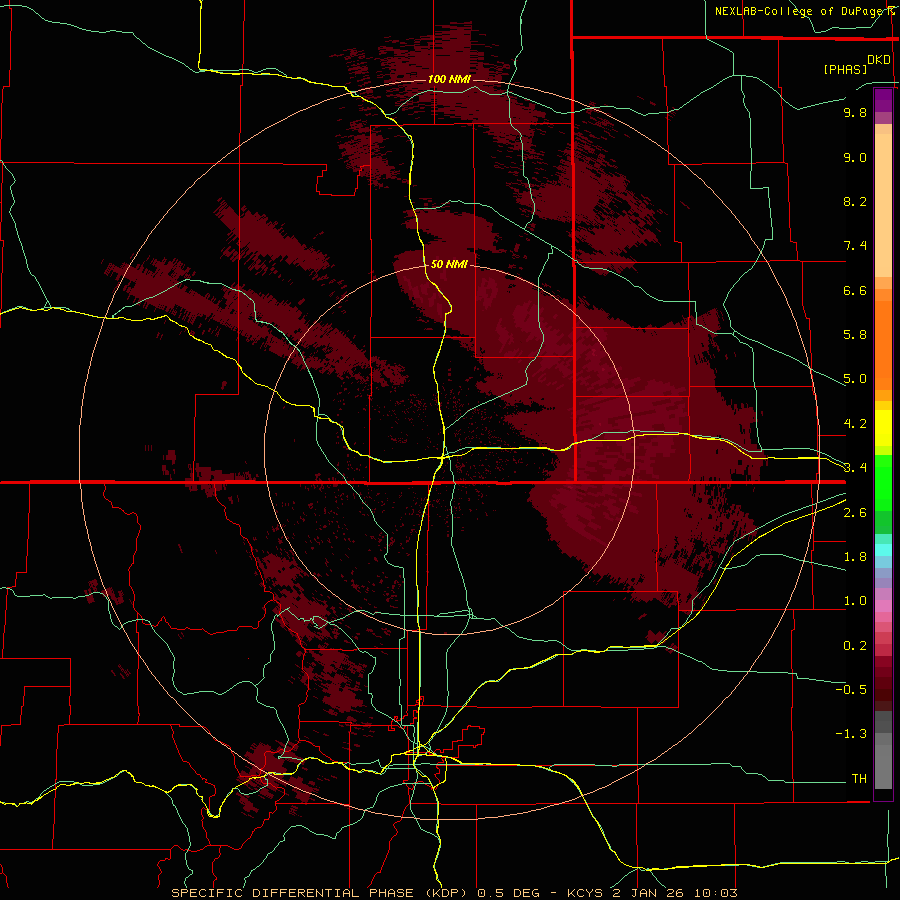Click the 0.2 scale value
The width and height of the screenshot is (900, 900).
[x=855, y=646]
